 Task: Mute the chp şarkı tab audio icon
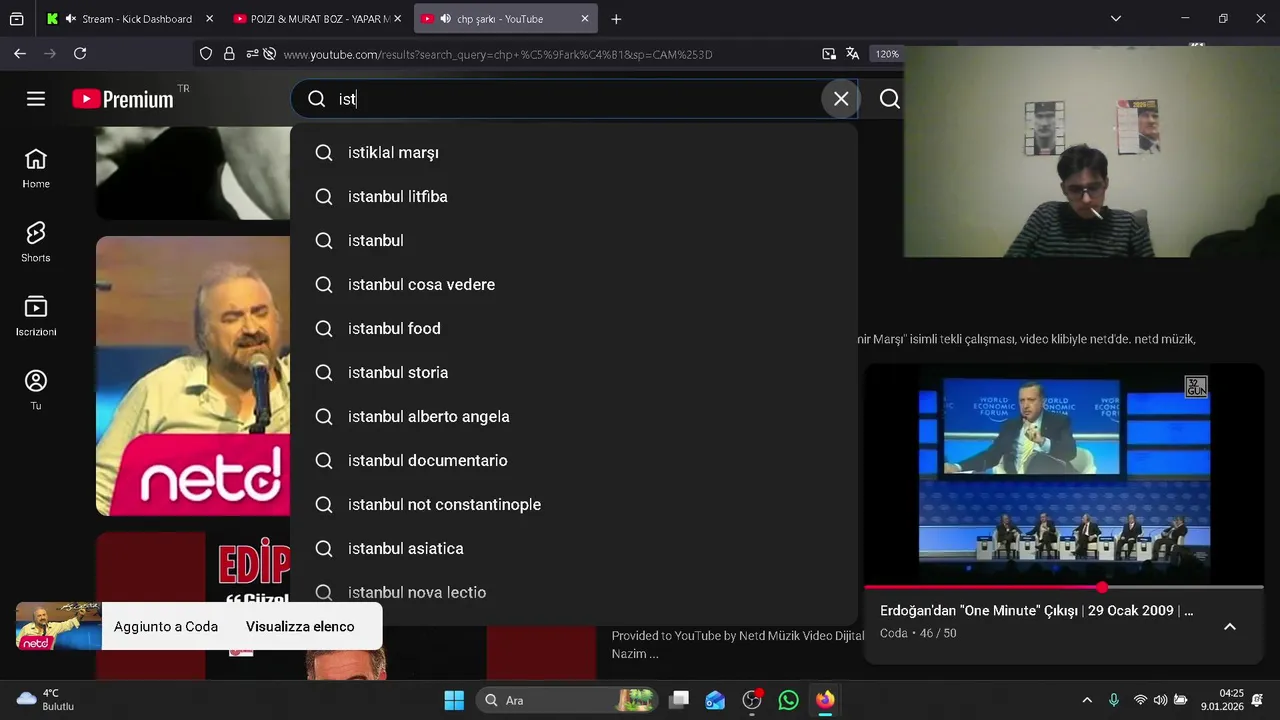pyautogui.click(x=445, y=18)
